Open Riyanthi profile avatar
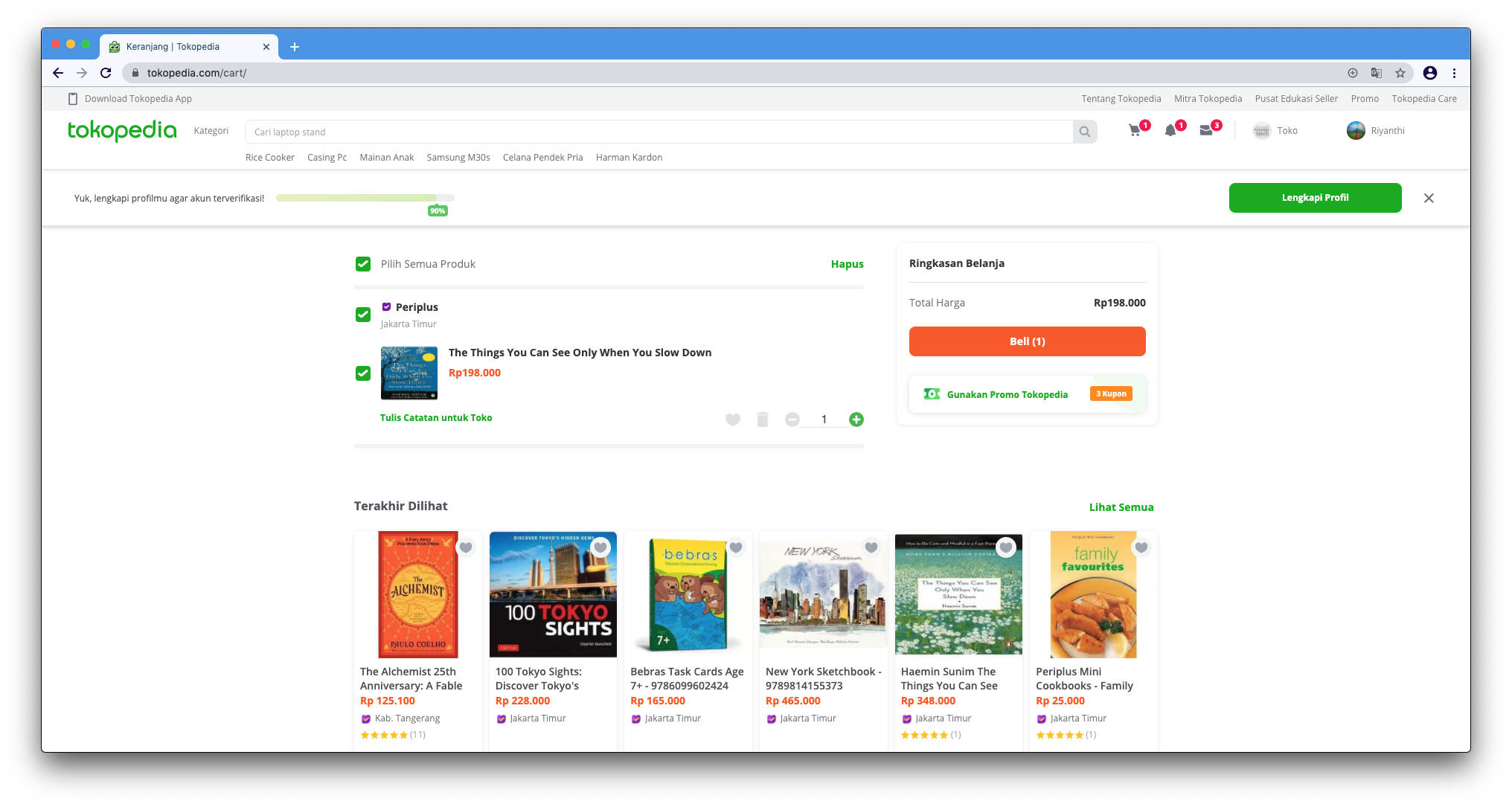The width and height of the screenshot is (1512, 807). pyautogui.click(x=1356, y=131)
